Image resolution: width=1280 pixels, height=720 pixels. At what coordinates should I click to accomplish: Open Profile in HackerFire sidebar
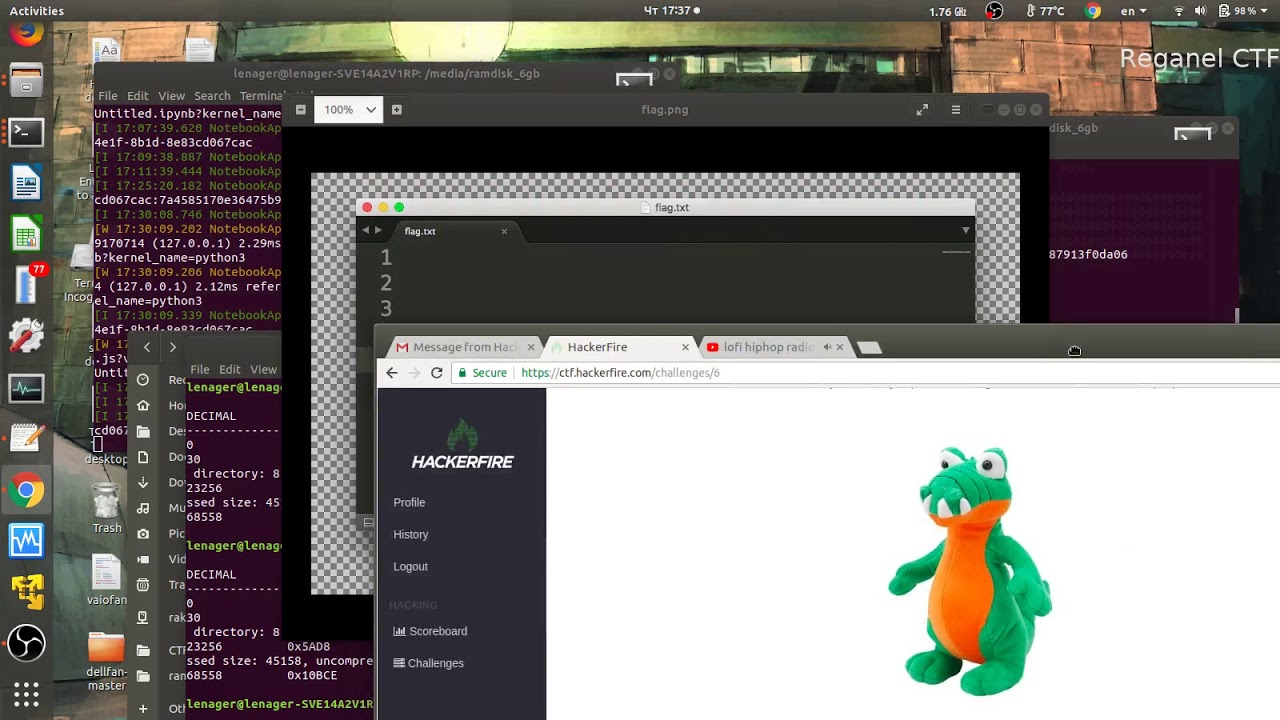coord(409,502)
